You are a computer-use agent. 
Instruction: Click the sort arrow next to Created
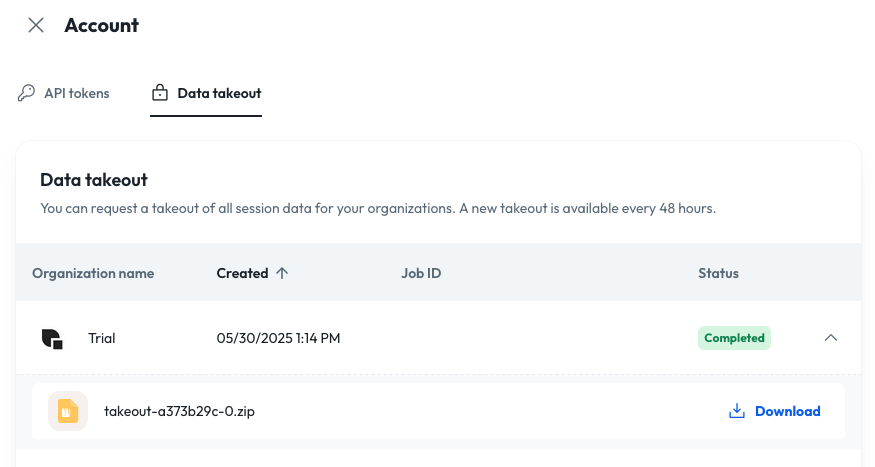pos(282,273)
